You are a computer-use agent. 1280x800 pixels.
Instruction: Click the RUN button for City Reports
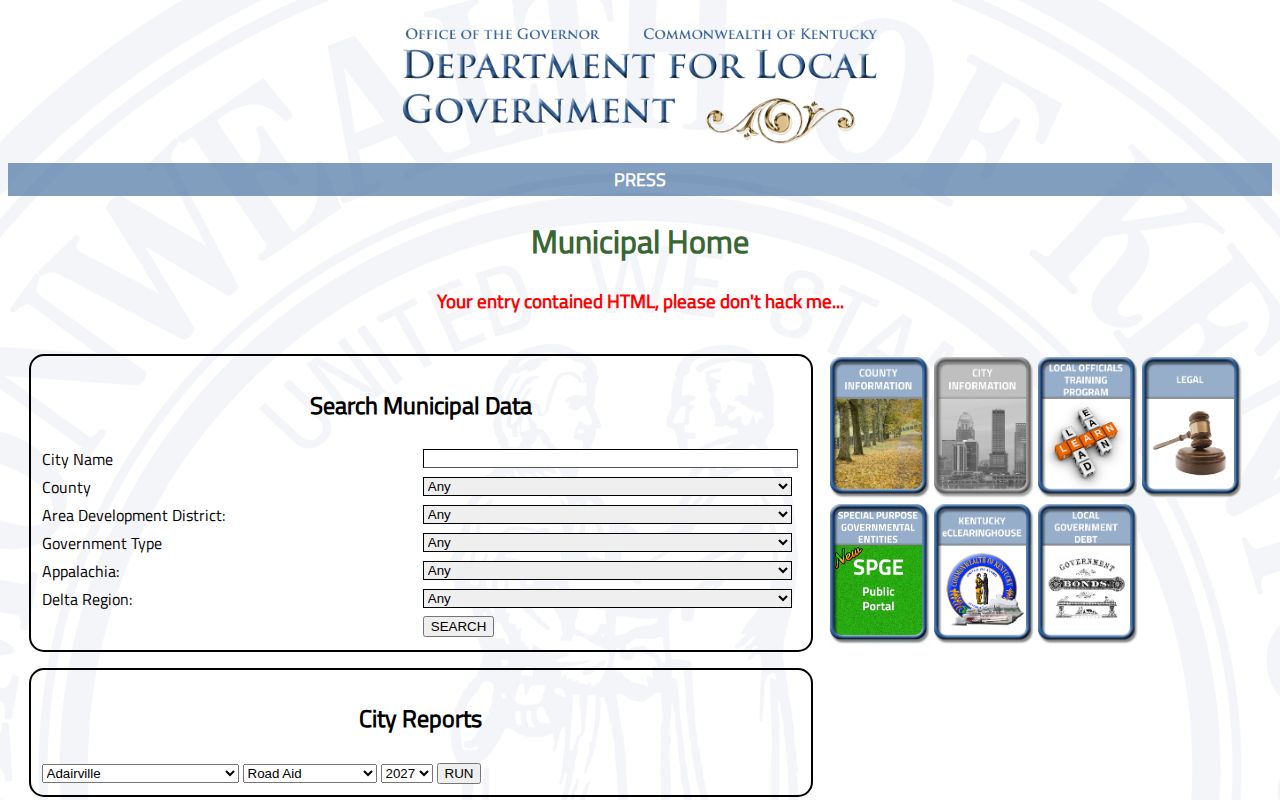coord(459,773)
